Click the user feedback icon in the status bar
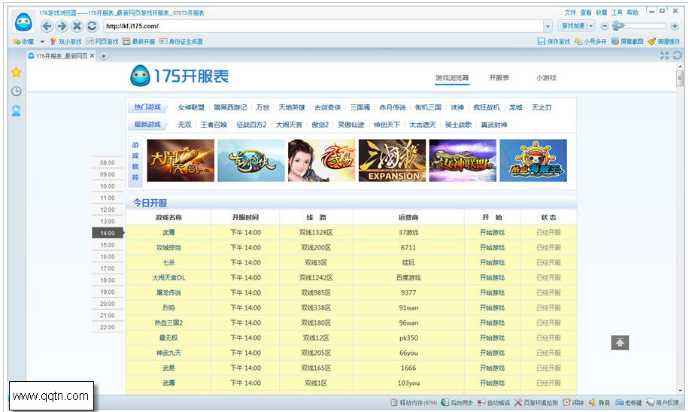This screenshot has height=412, width=688. coord(650,402)
